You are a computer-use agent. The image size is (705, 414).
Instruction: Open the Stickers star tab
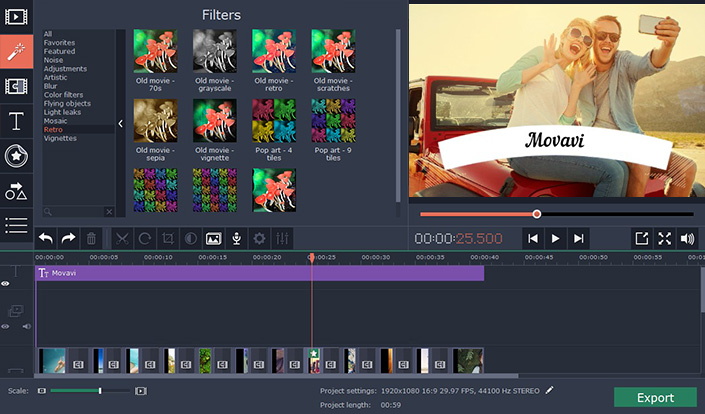tap(16, 156)
